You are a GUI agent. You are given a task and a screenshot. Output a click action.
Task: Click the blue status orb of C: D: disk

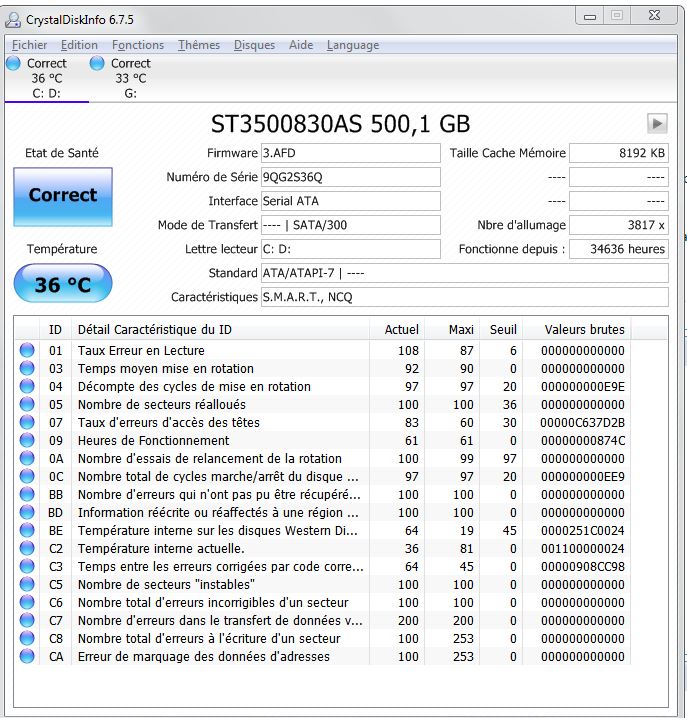[x=13, y=63]
